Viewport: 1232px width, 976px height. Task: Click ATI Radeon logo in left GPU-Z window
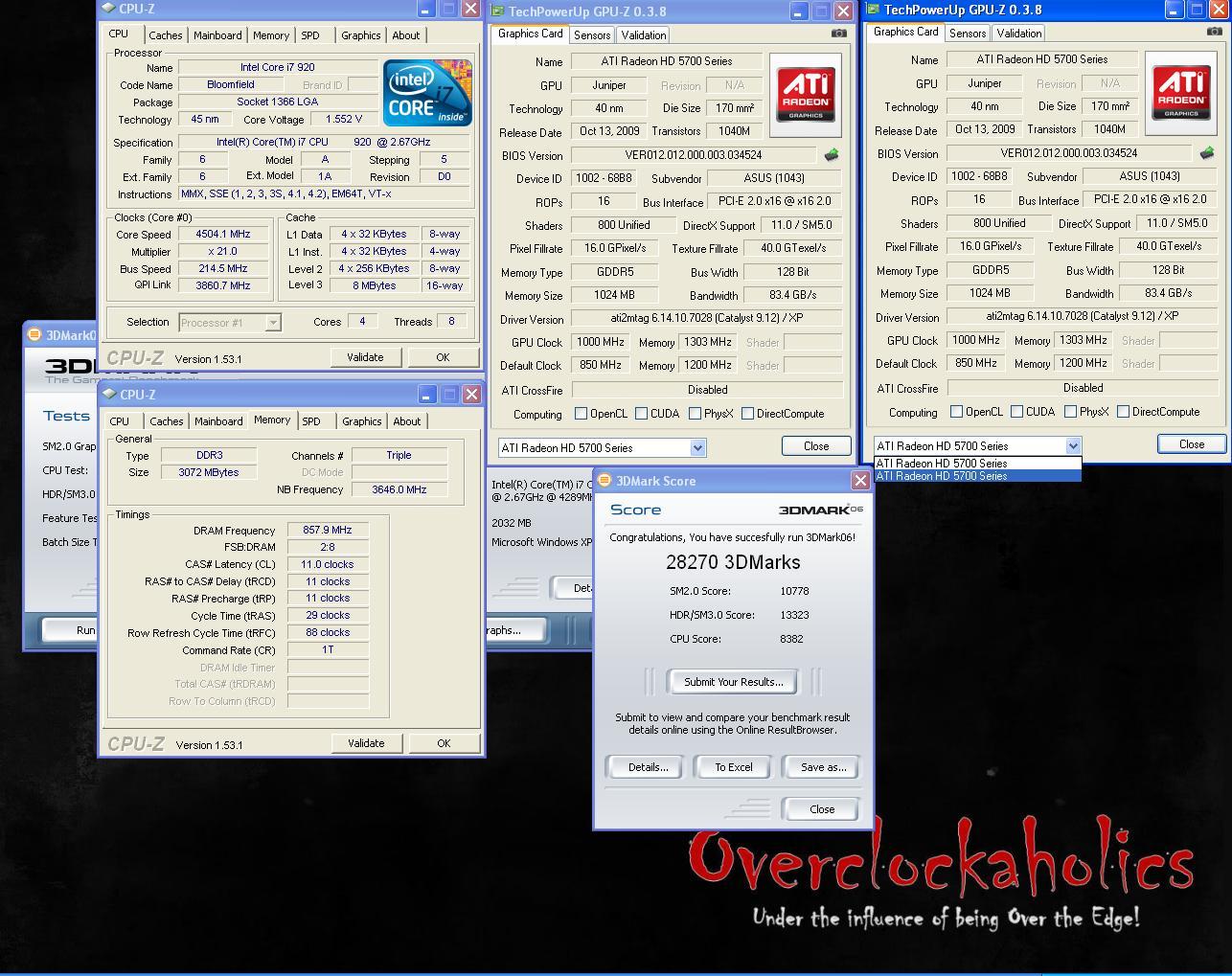coord(805,94)
